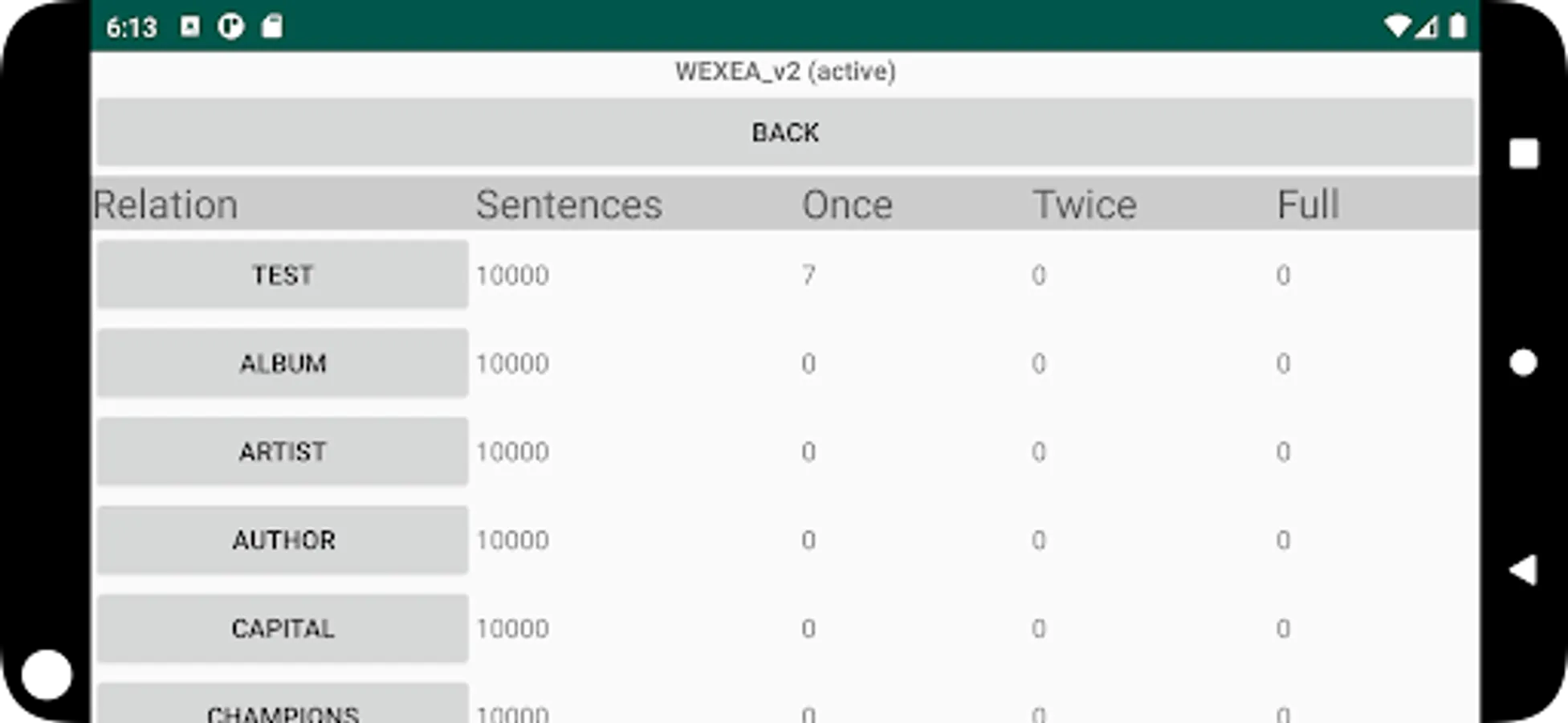Choose the AUTHOR relation button
The image size is (1568, 723).
tap(283, 540)
